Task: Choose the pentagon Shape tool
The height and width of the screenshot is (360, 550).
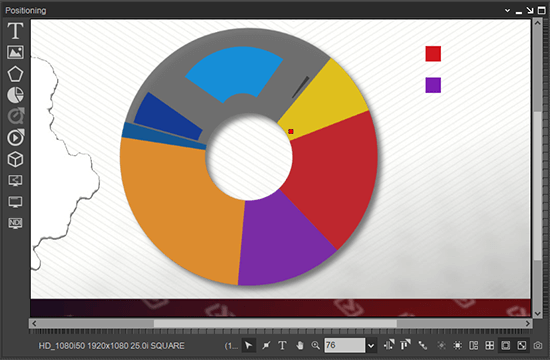Action: 15,74
